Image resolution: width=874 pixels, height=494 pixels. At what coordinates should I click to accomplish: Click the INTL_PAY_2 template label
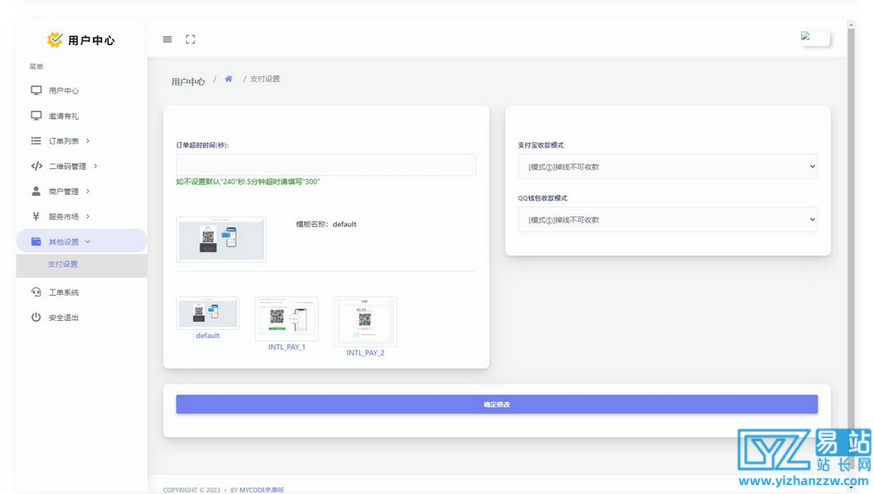[x=365, y=353]
